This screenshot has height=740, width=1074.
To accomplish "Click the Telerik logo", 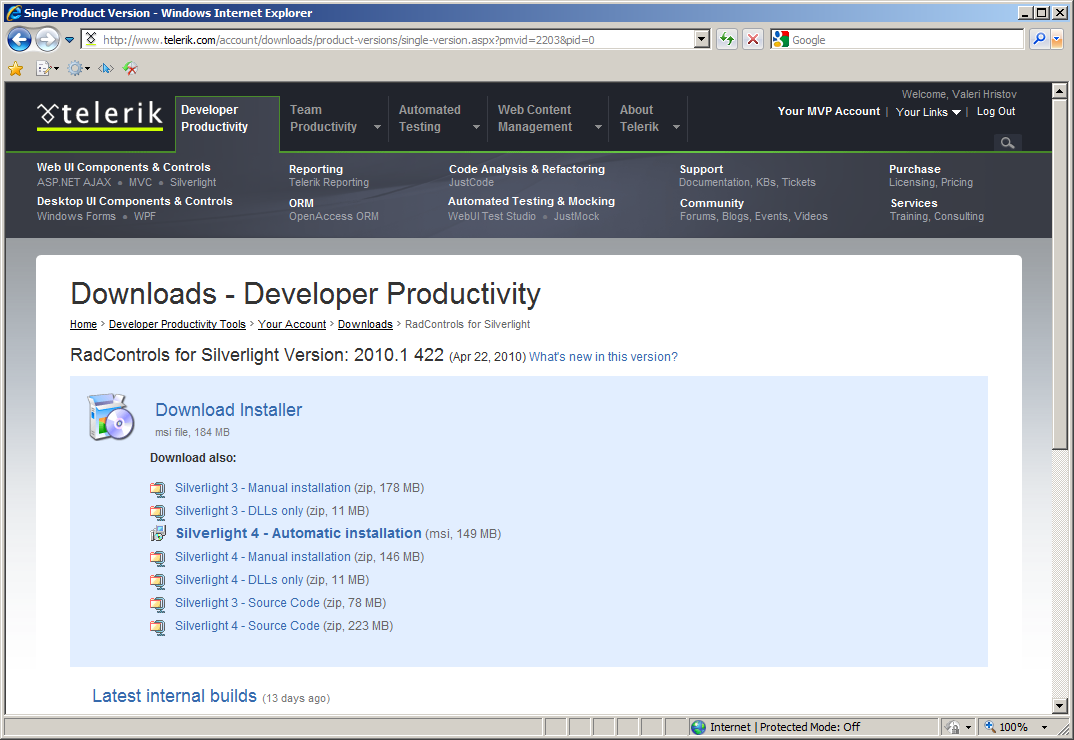I will (100, 114).
